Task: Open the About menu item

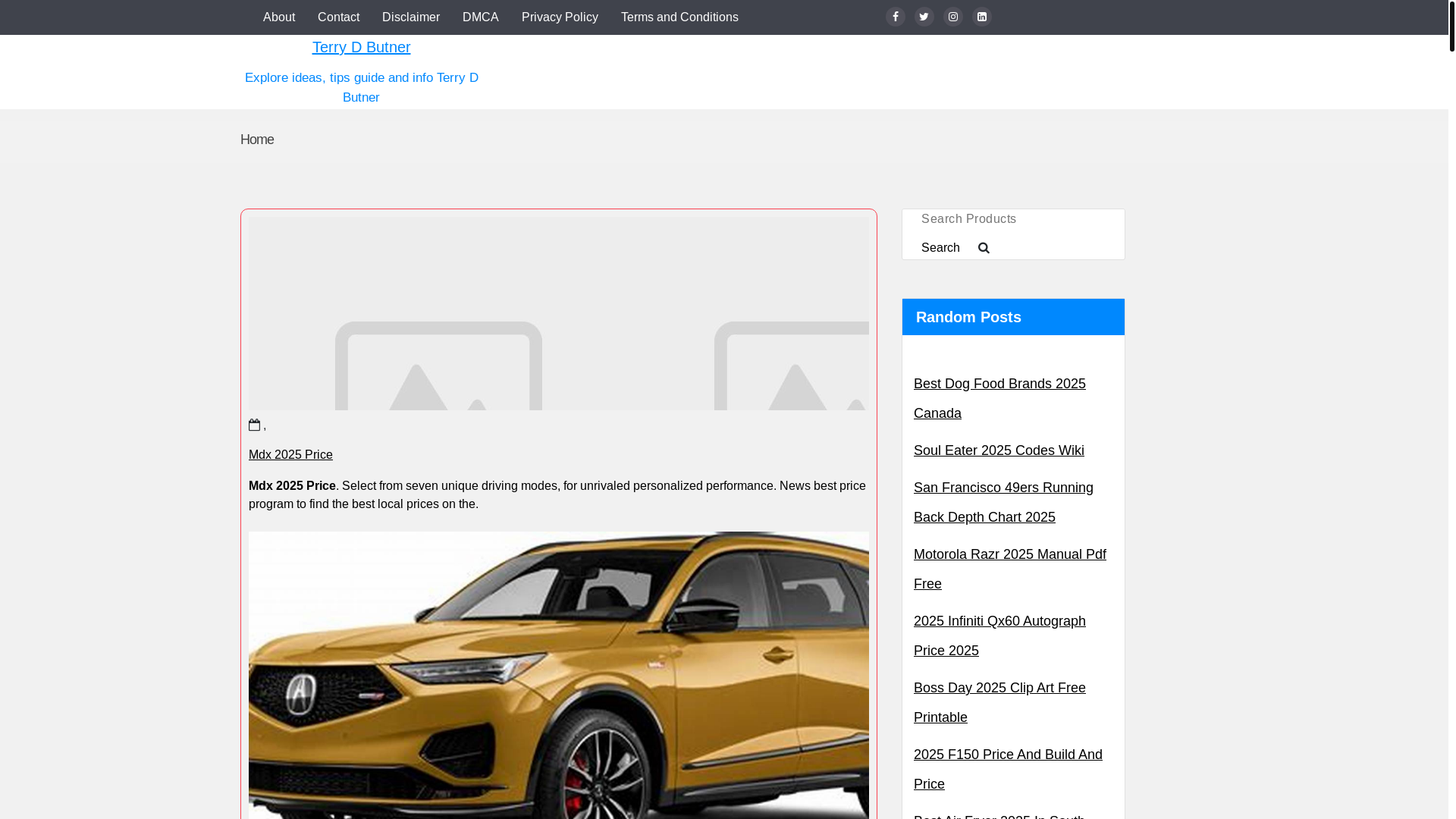Action: click(279, 17)
